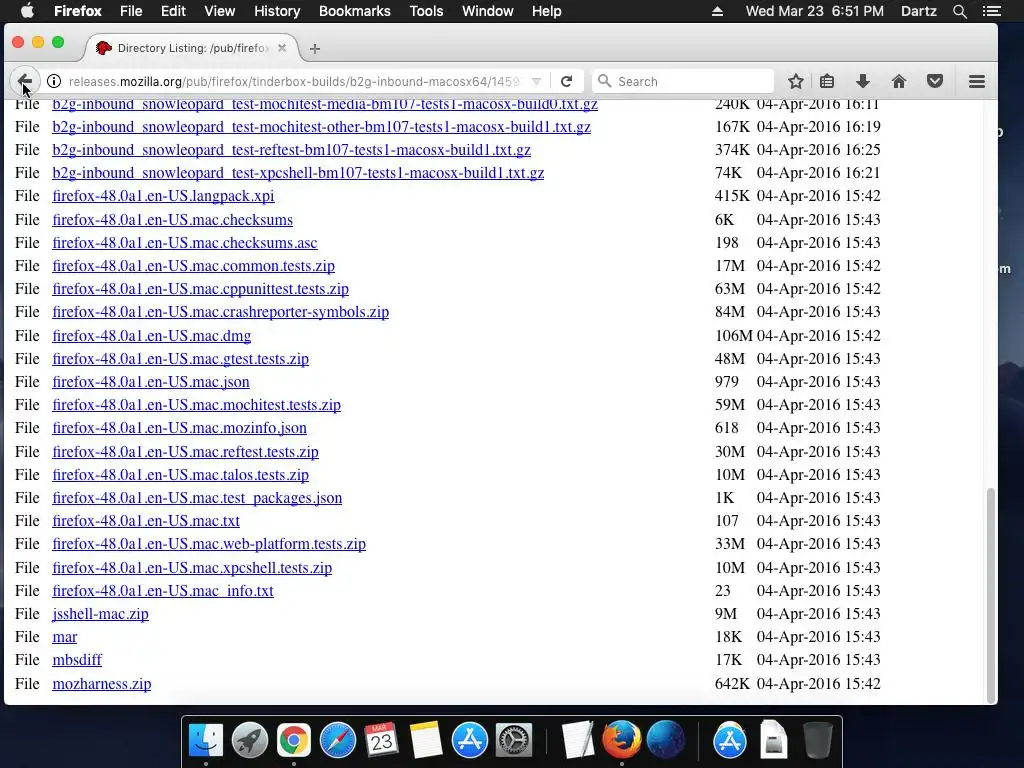Image resolution: width=1024 pixels, height=768 pixels.
Task: Click inside the Search field
Action: pyautogui.click(x=682, y=81)
